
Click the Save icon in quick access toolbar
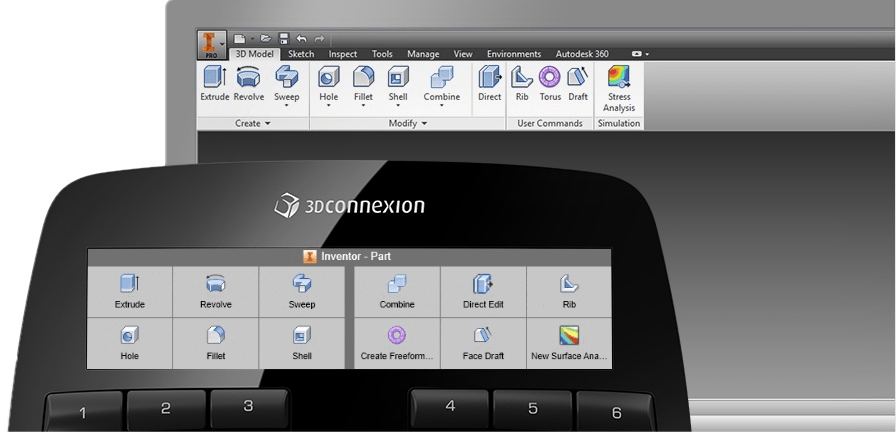[284, 38]
